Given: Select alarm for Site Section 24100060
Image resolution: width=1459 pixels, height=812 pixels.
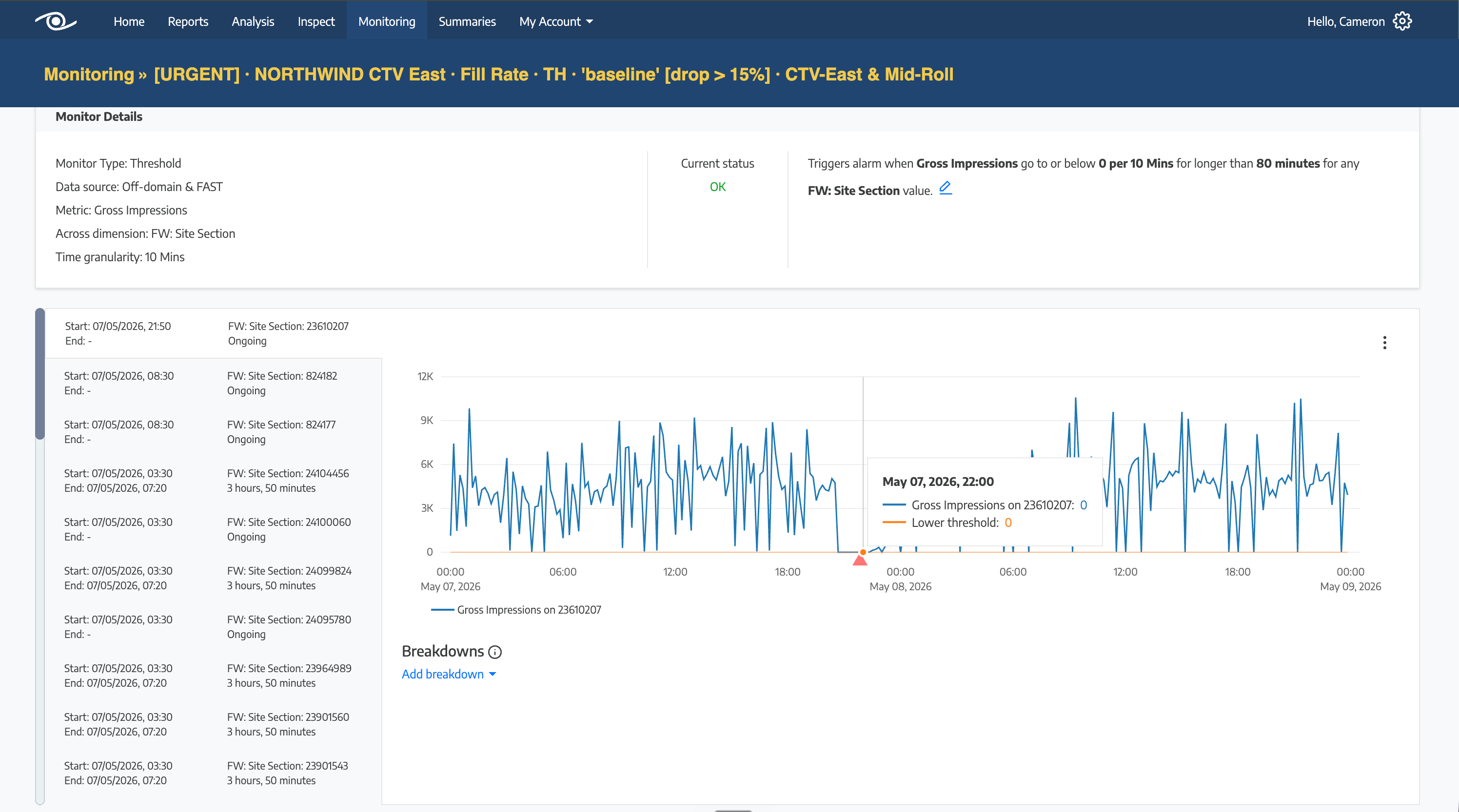Looking at the screenshot, I should (213, 529).
